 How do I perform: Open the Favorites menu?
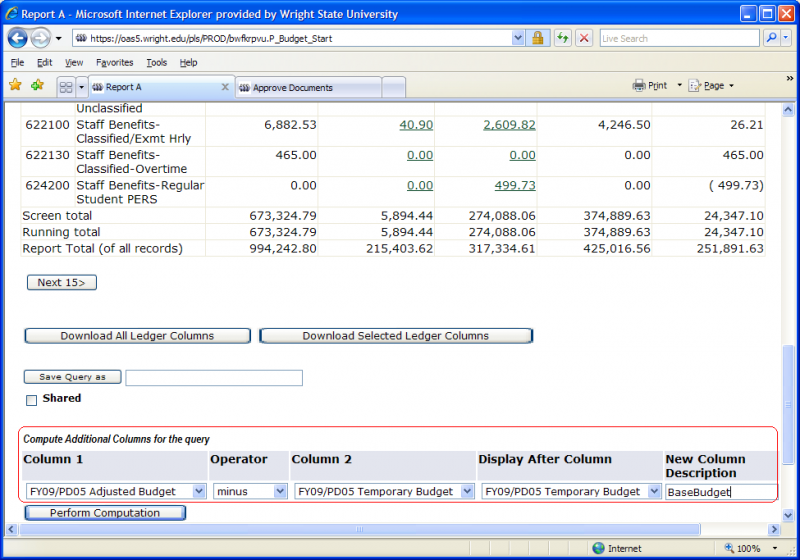click(114, 62)
